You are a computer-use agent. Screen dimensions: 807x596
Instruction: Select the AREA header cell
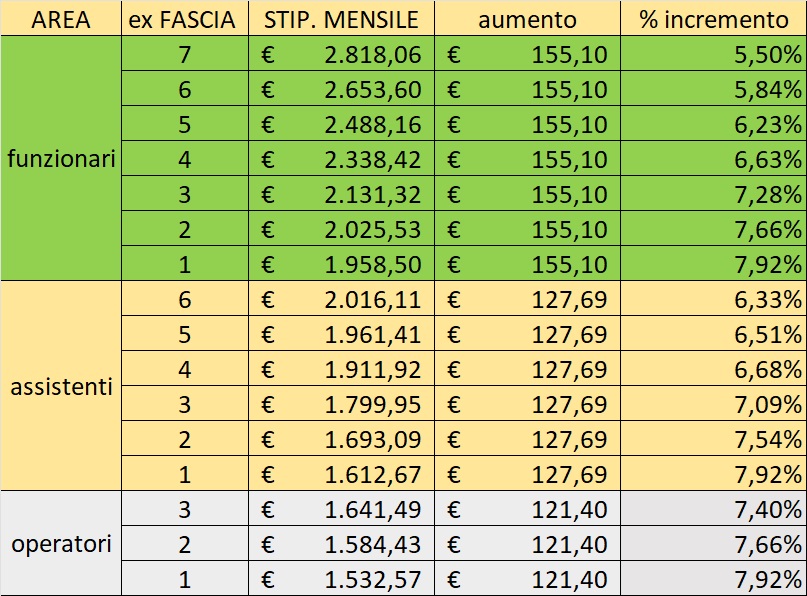[61, 19]
